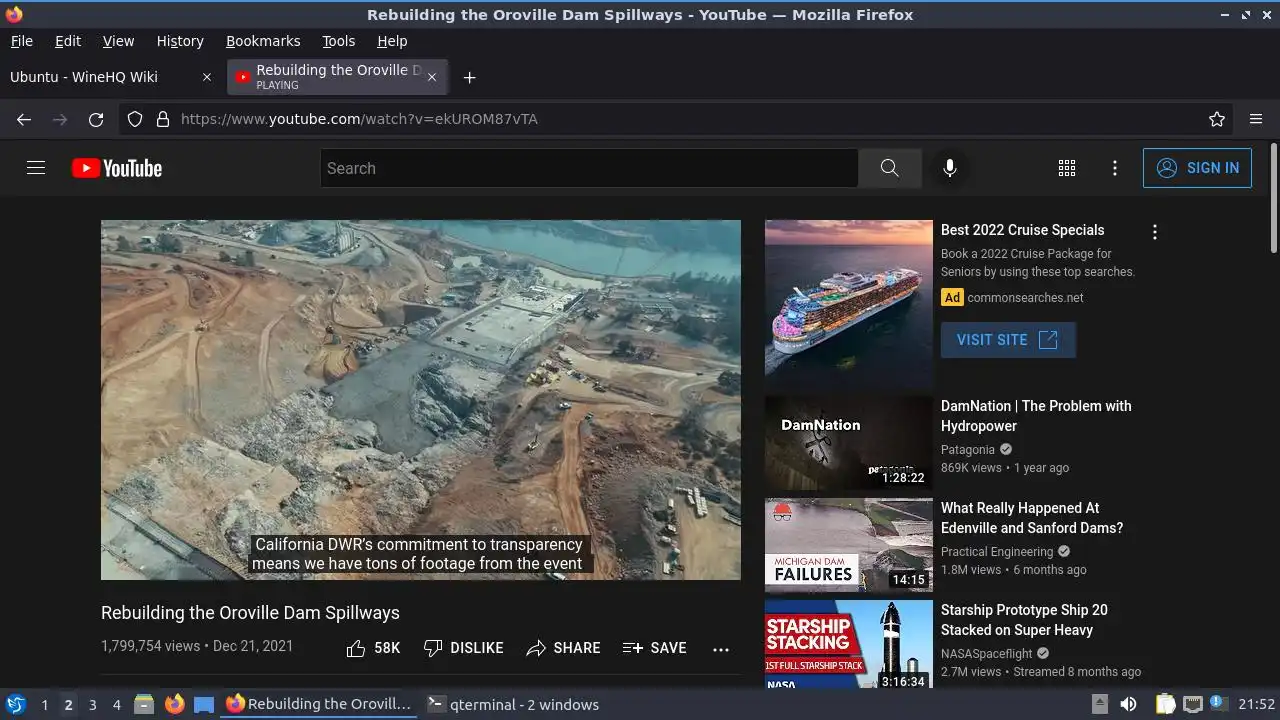Open the Practical Engineering channel name
1280x720 pixels.
click(x=997, y=552)
